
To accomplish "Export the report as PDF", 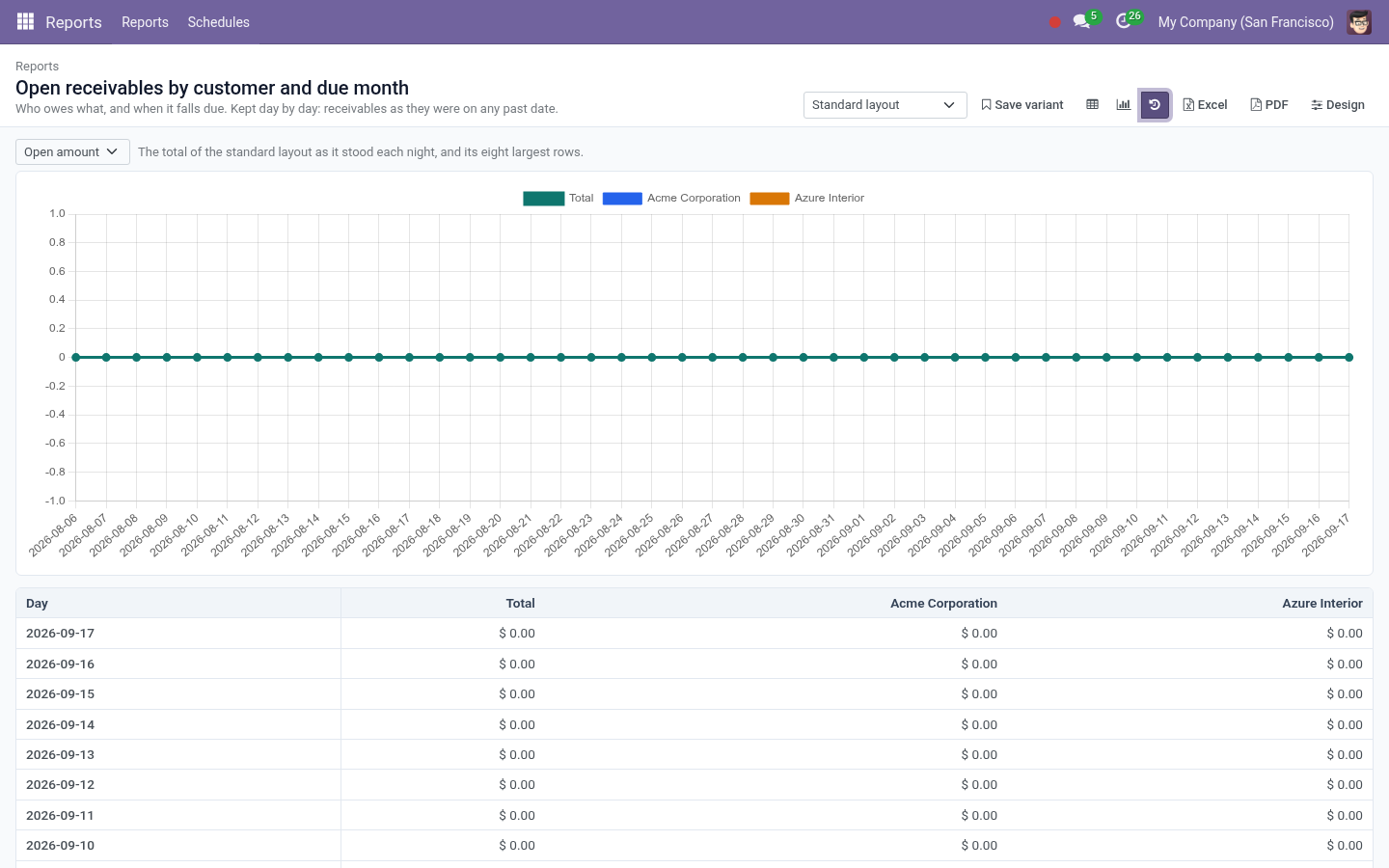I will coord(1268,104).
